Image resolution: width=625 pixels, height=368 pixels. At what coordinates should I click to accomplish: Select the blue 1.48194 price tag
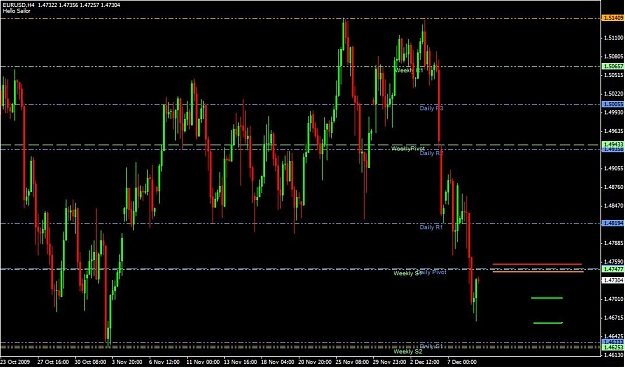click(613, 223)
